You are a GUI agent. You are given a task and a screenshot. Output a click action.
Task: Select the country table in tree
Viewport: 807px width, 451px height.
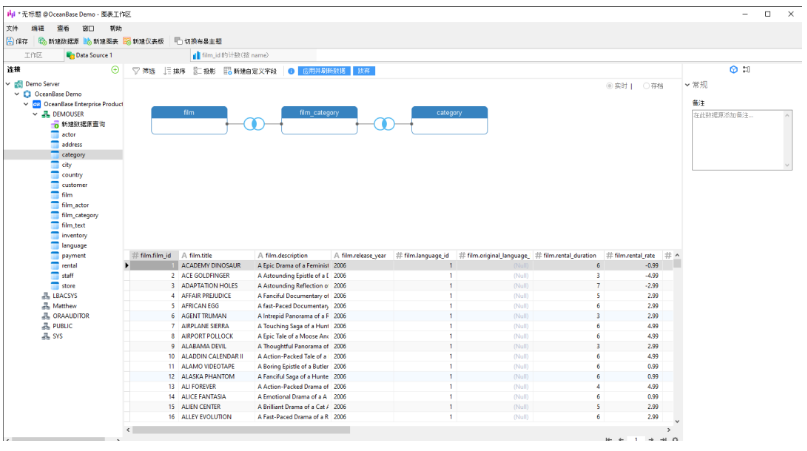(x=72, y=175)
